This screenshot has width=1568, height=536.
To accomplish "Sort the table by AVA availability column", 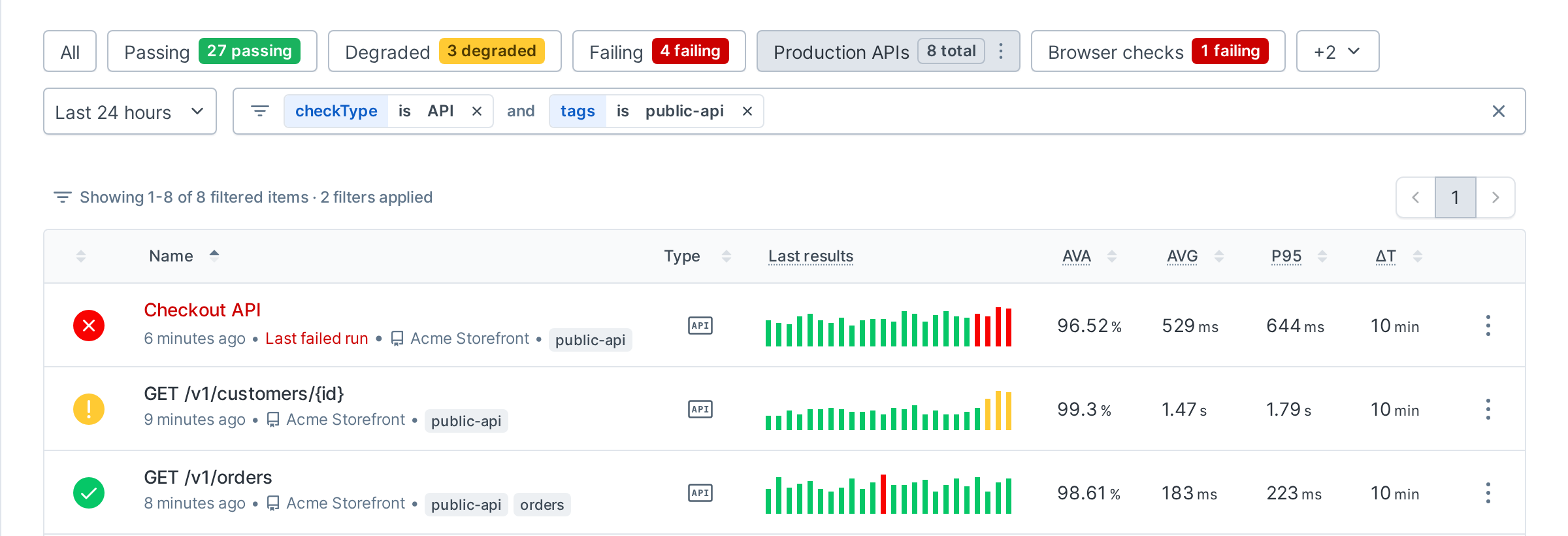I will pos(1089,256).
